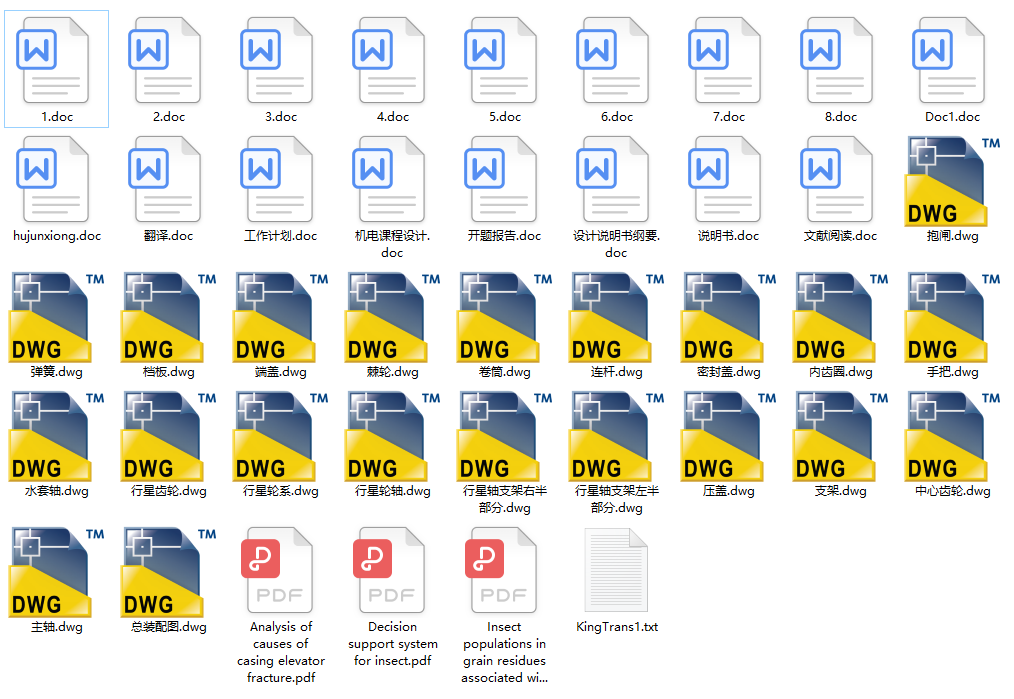Select the 内齿圈.dwg drawing icon
1014x699 pixels.
point(834,316)
